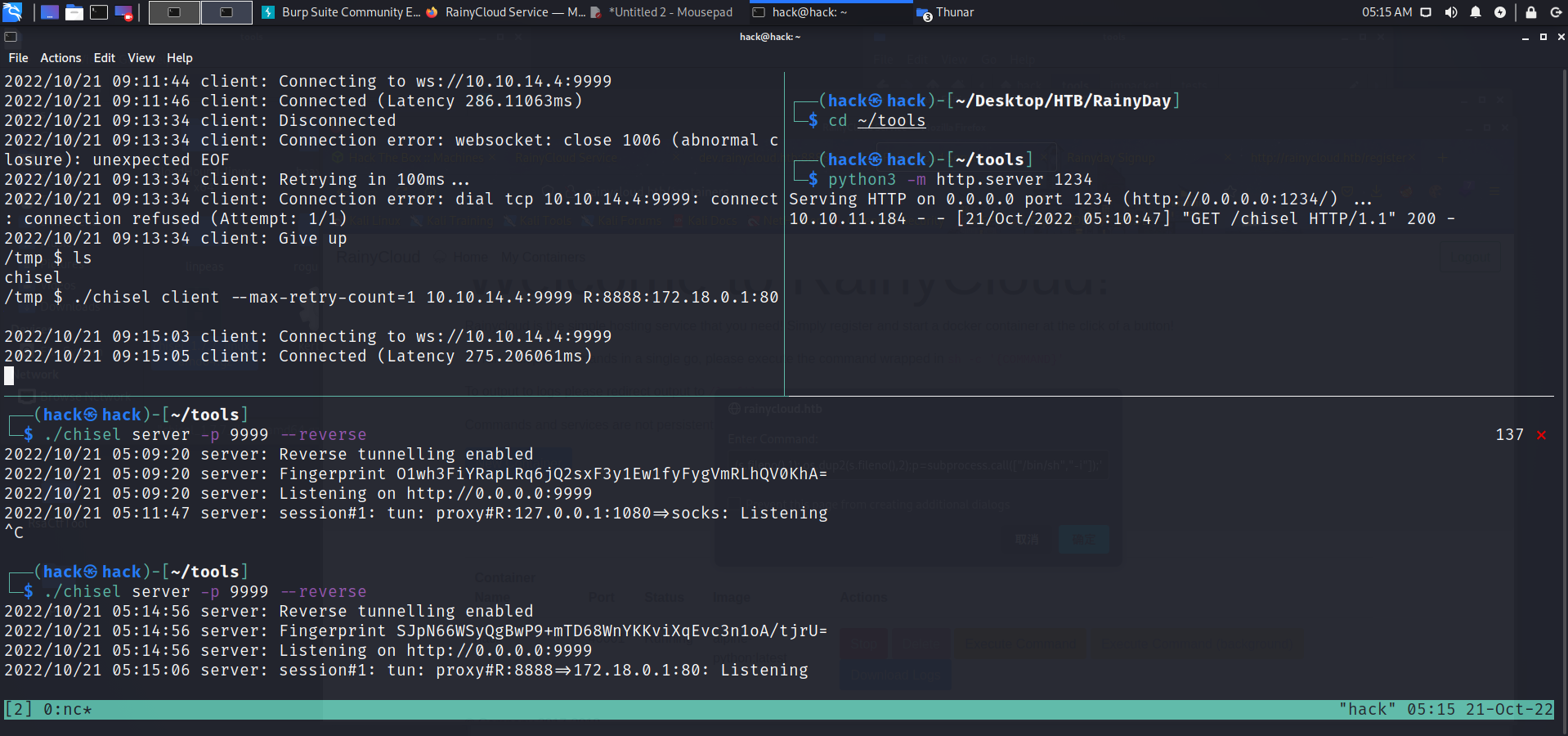Open the notifications bell icon

pos(1476,12)
